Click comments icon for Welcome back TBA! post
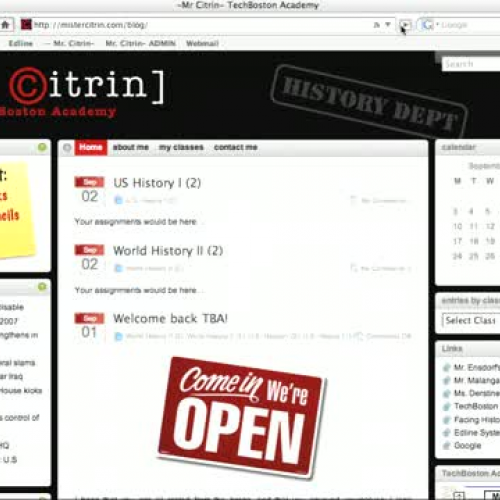The height and width of the screenshot is (500, 500). coord(359,336)
